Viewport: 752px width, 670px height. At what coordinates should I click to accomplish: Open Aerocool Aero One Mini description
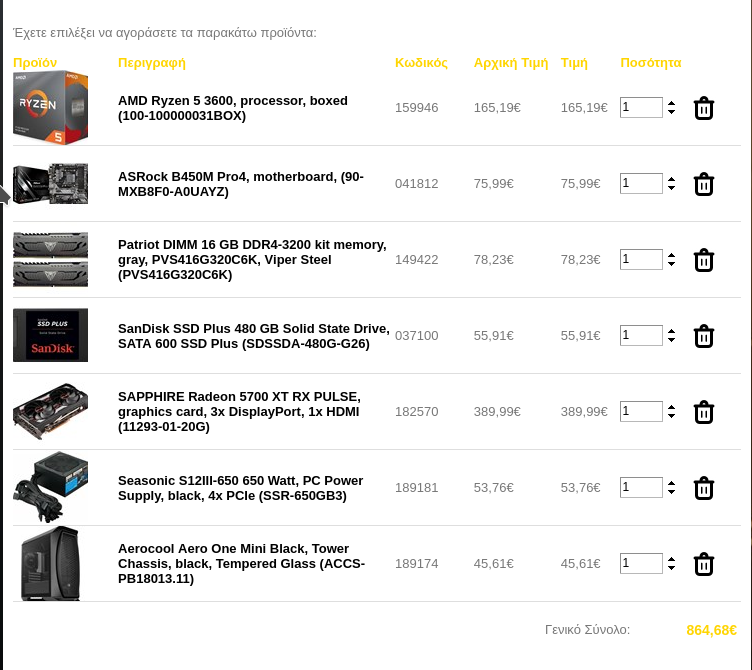(241, 564)
